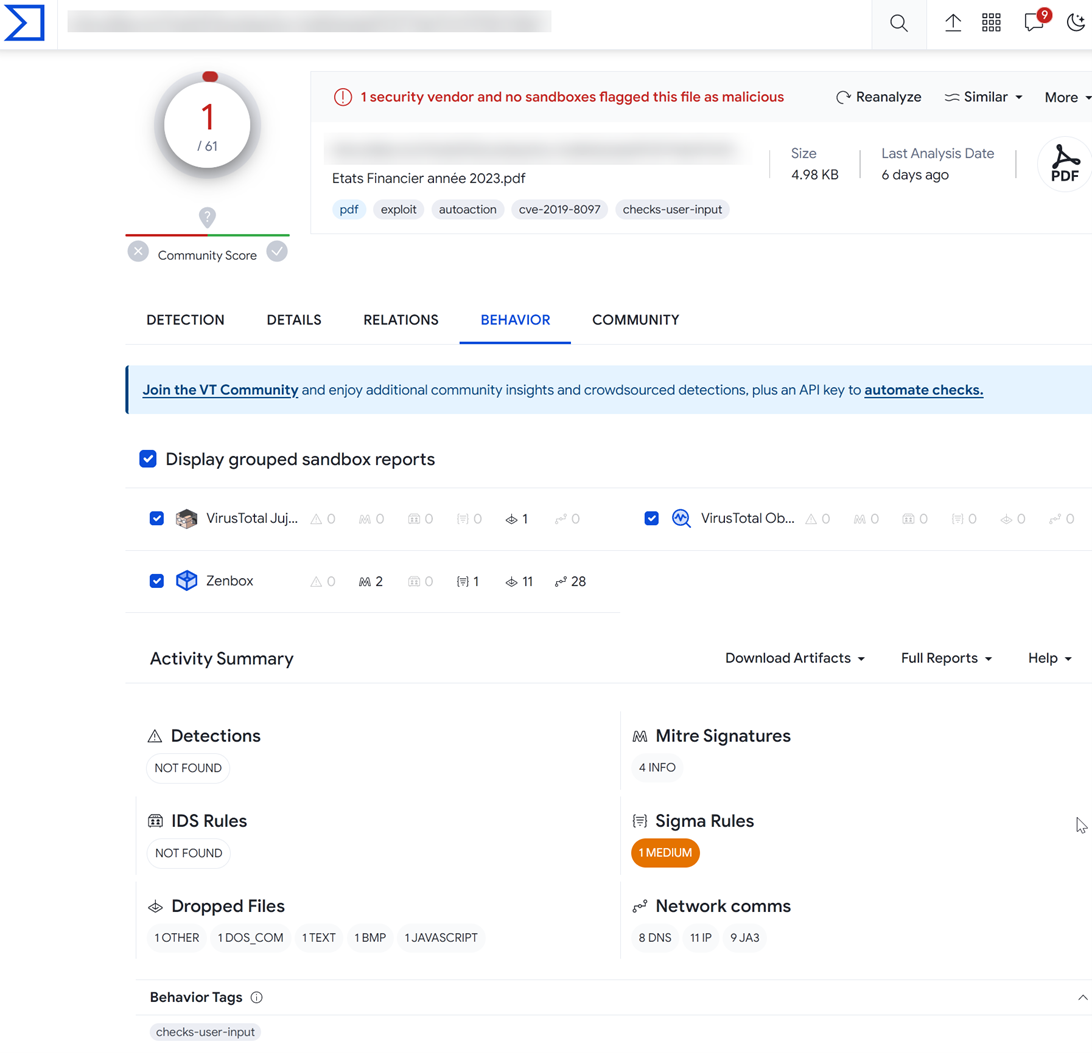Viewport: 1092px width, 1053px height.
Task: Click the Detections warning triangle icon
Action: 155,736
